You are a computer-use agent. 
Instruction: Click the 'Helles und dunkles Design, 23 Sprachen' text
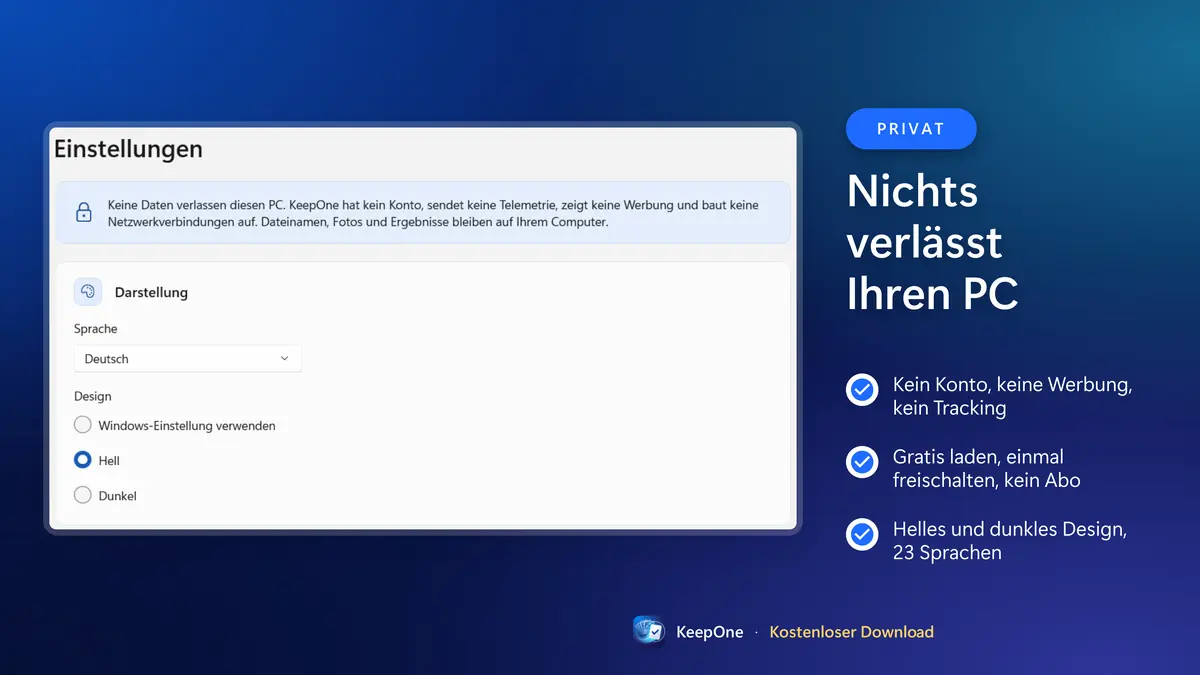1010,541
